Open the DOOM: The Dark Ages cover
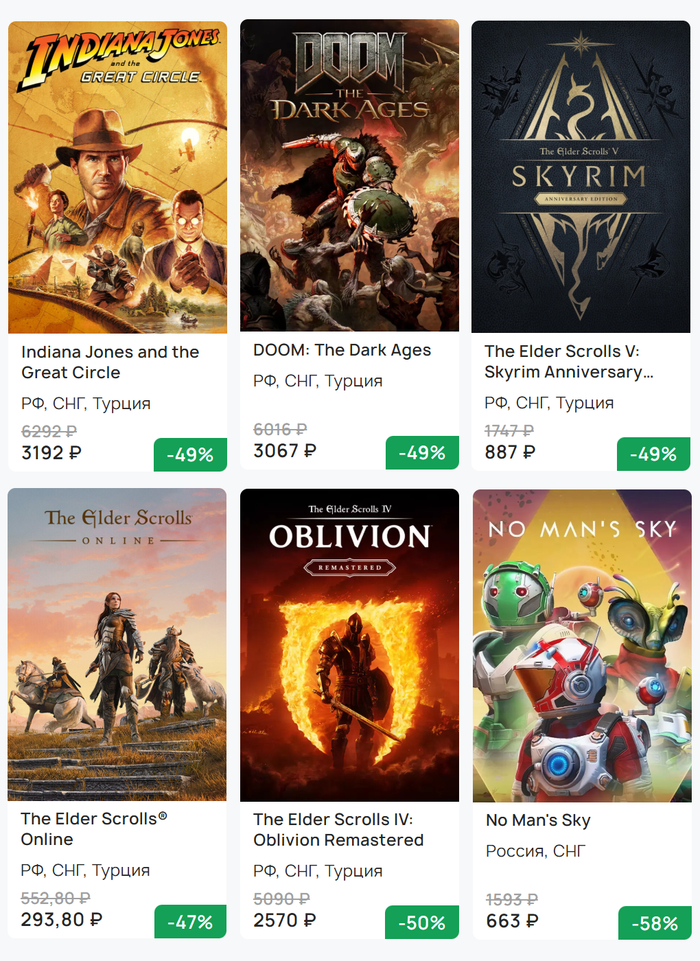The height and width of the screenshot is (961, 700). [349, 176]
